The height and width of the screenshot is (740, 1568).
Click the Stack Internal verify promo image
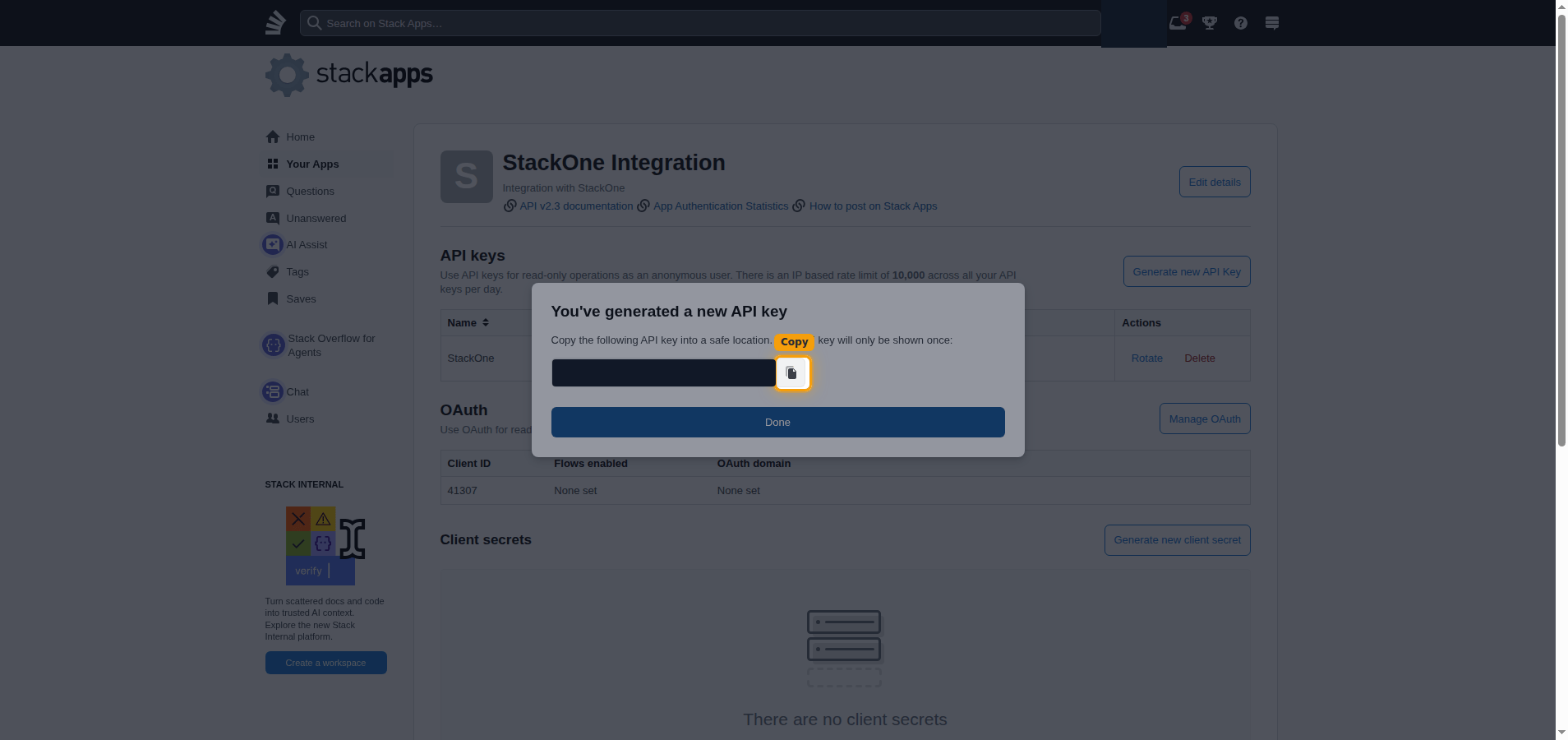click(x=325, y=545)
